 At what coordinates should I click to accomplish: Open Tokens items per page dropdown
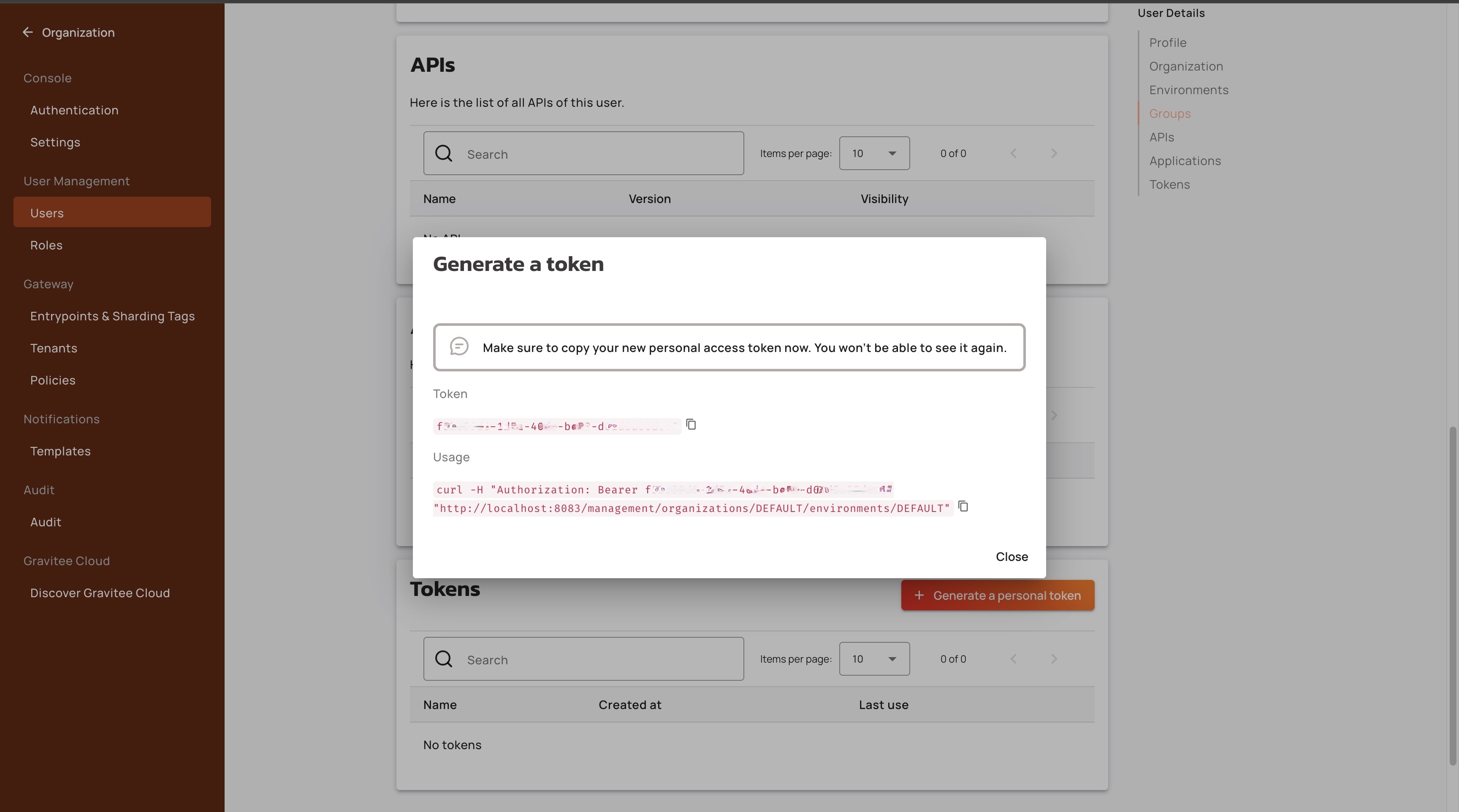[x=874, y=659]
